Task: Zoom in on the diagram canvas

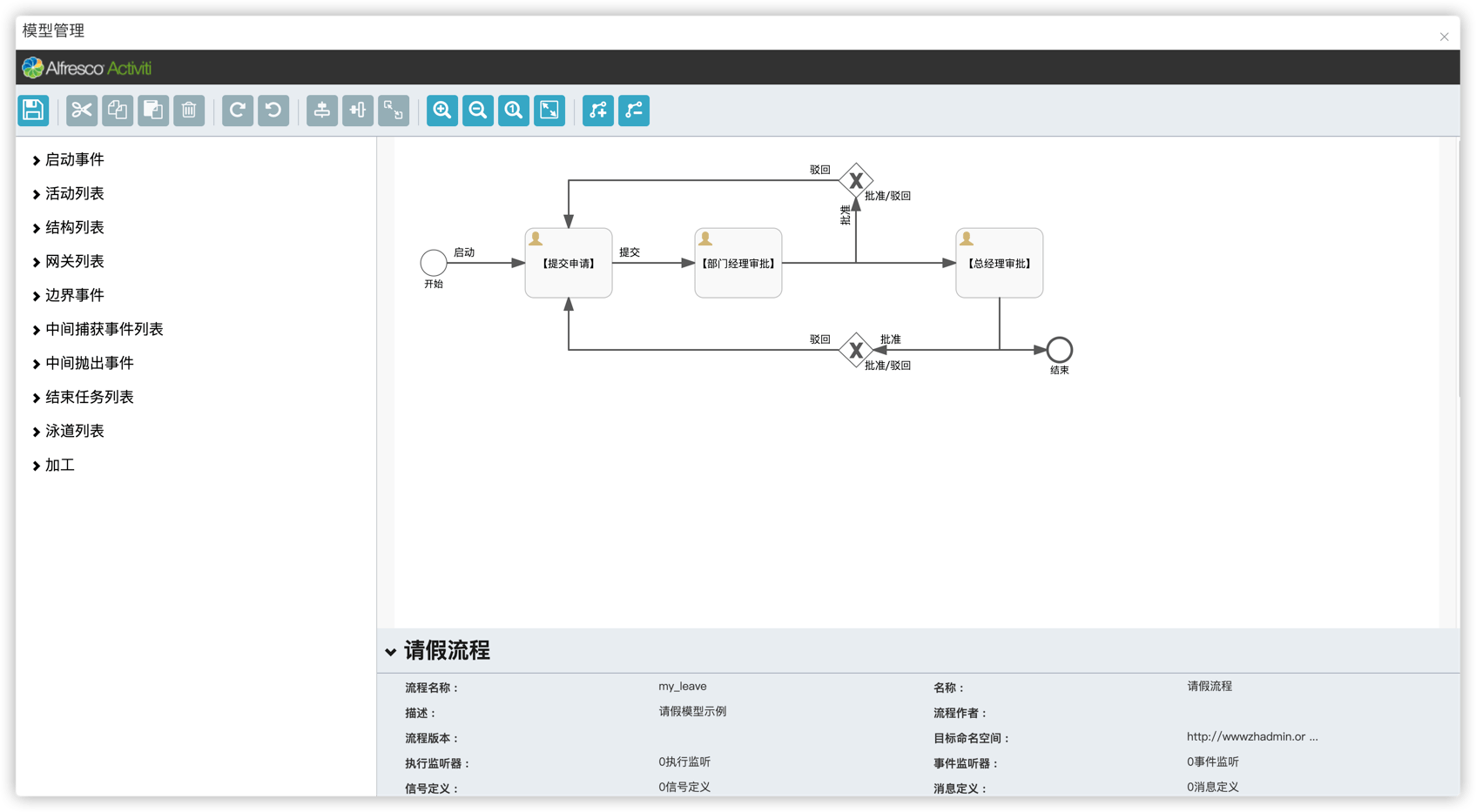Action: click(x=442, y=111)
